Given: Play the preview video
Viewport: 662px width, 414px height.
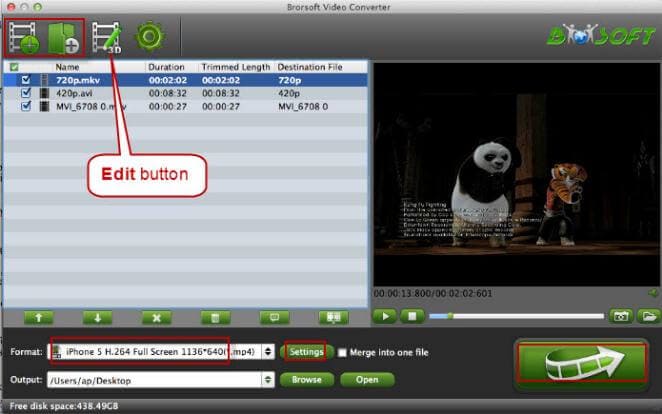Looking at the screenshot, I should tap(385, 316).
